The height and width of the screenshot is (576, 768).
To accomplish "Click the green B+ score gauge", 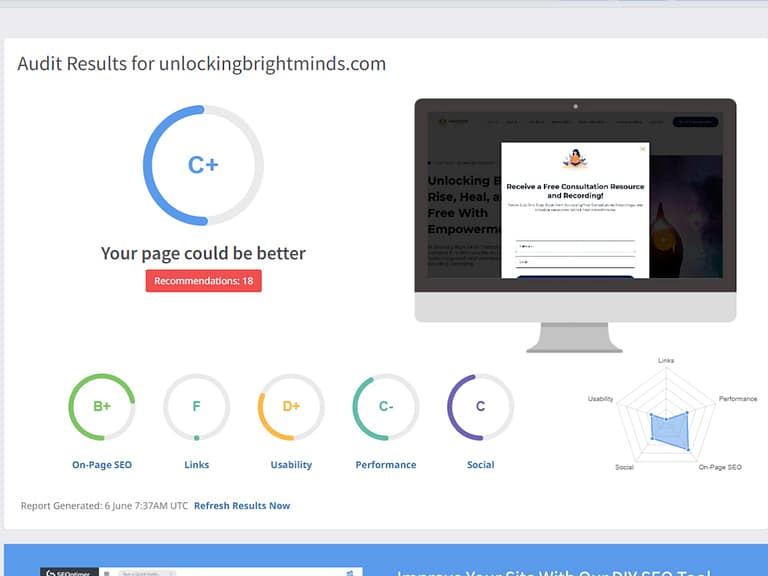I will [x=102, y=406].
